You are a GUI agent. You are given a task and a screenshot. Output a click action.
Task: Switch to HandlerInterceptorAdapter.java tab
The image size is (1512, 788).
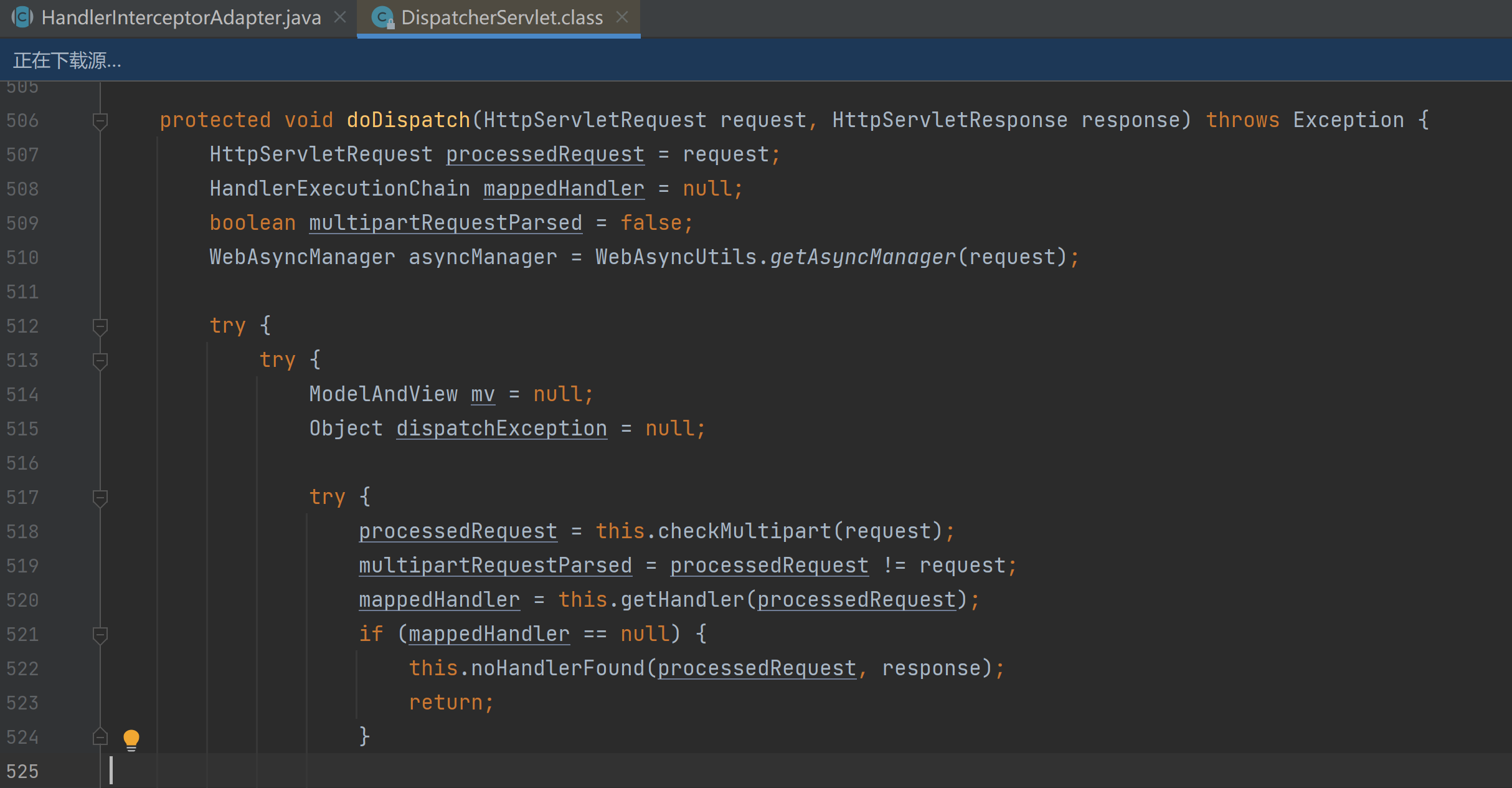click(x=181, y=17)
